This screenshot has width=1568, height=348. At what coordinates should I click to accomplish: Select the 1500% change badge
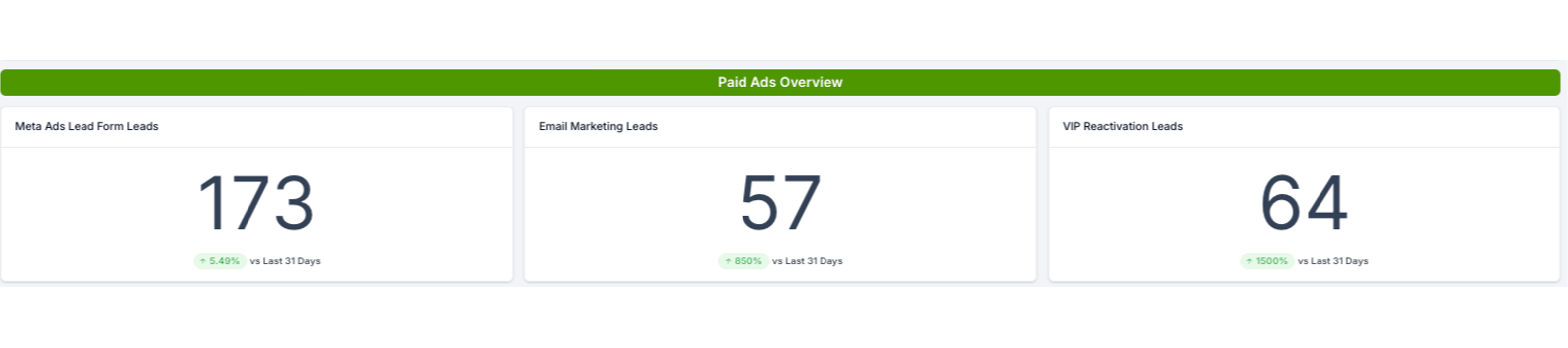[1267, 261]
